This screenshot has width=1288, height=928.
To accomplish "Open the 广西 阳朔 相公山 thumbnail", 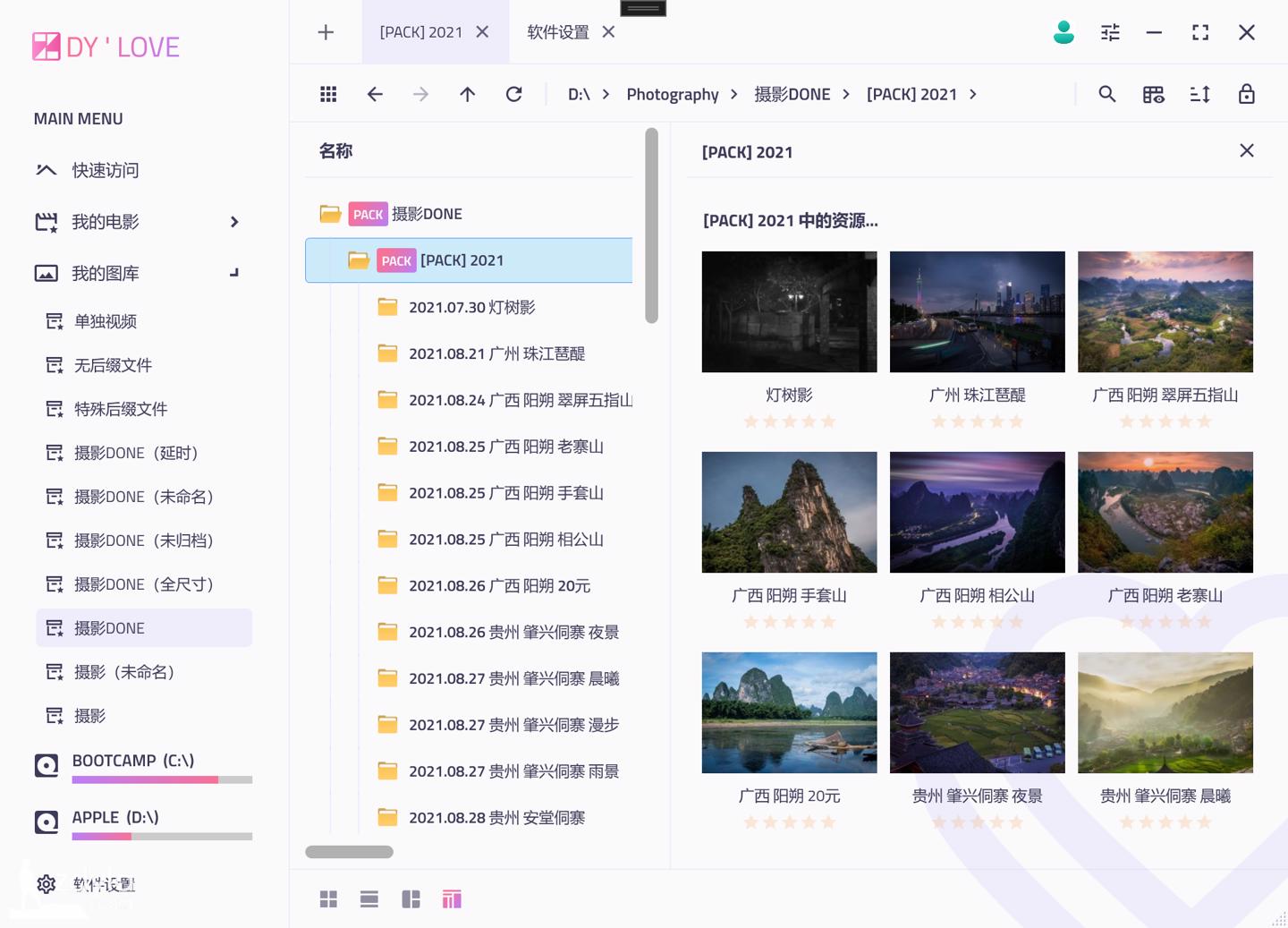I will [977, 512].
